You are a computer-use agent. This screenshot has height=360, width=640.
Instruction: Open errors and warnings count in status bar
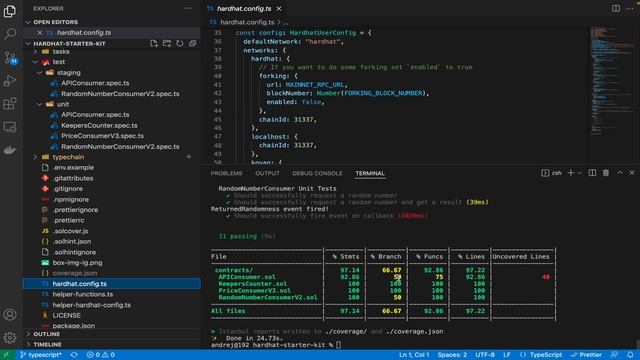[100, 355]
